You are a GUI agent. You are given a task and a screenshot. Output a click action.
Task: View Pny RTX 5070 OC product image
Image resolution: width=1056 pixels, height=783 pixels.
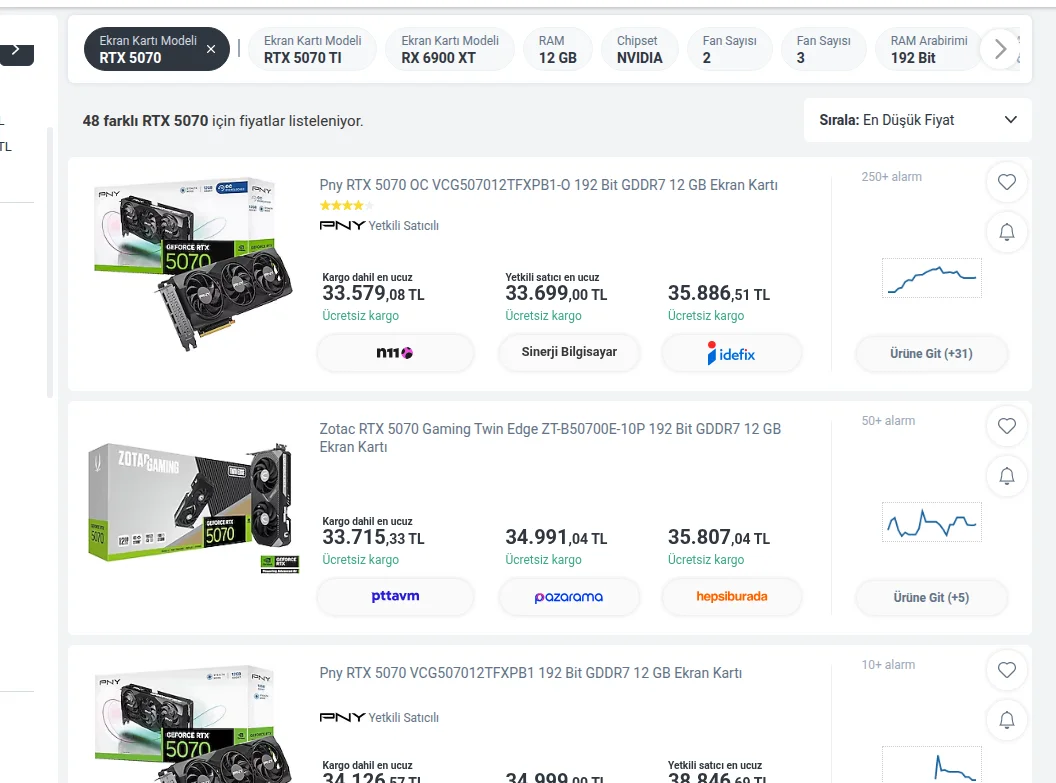pyautogui.click(x=193, y=264)
